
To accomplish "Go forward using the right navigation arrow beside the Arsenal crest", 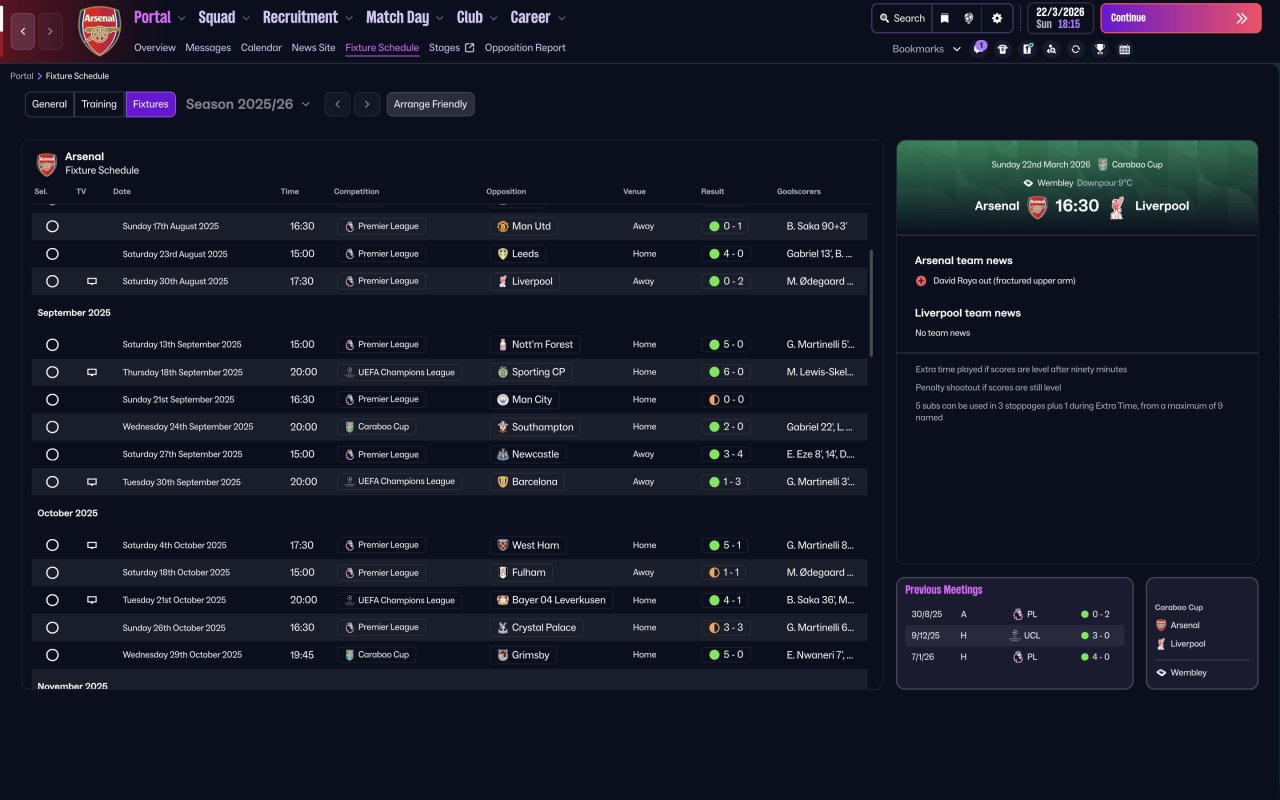I will click(50, 31).
